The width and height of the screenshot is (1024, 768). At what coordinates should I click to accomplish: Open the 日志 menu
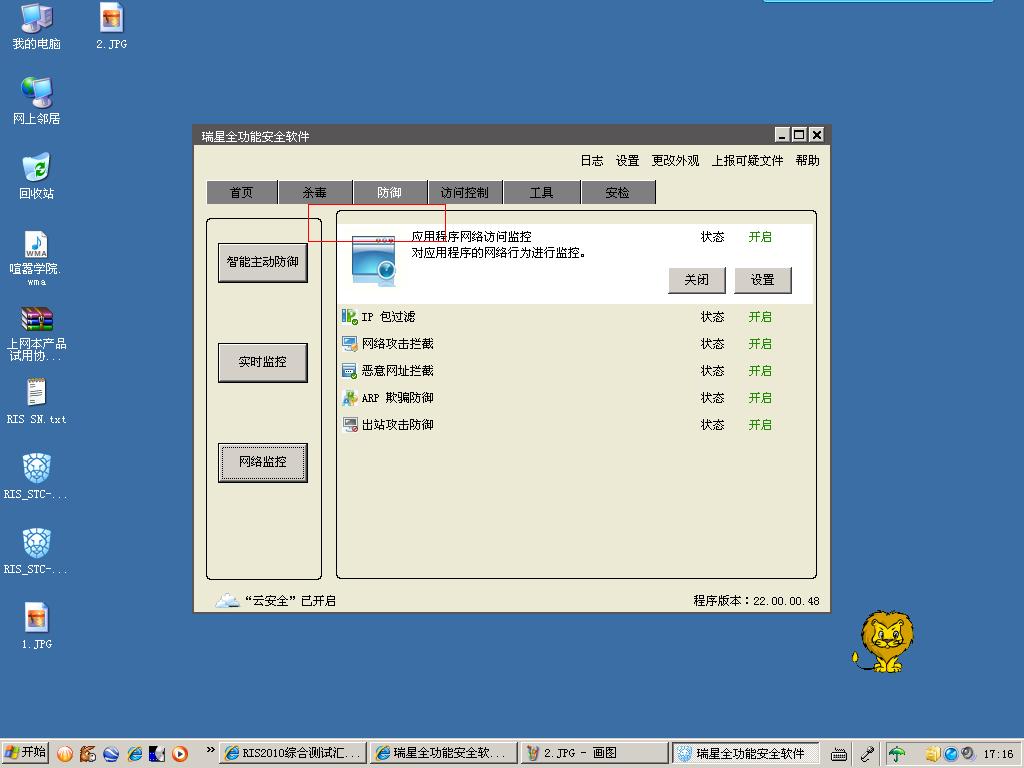point(592,161)
